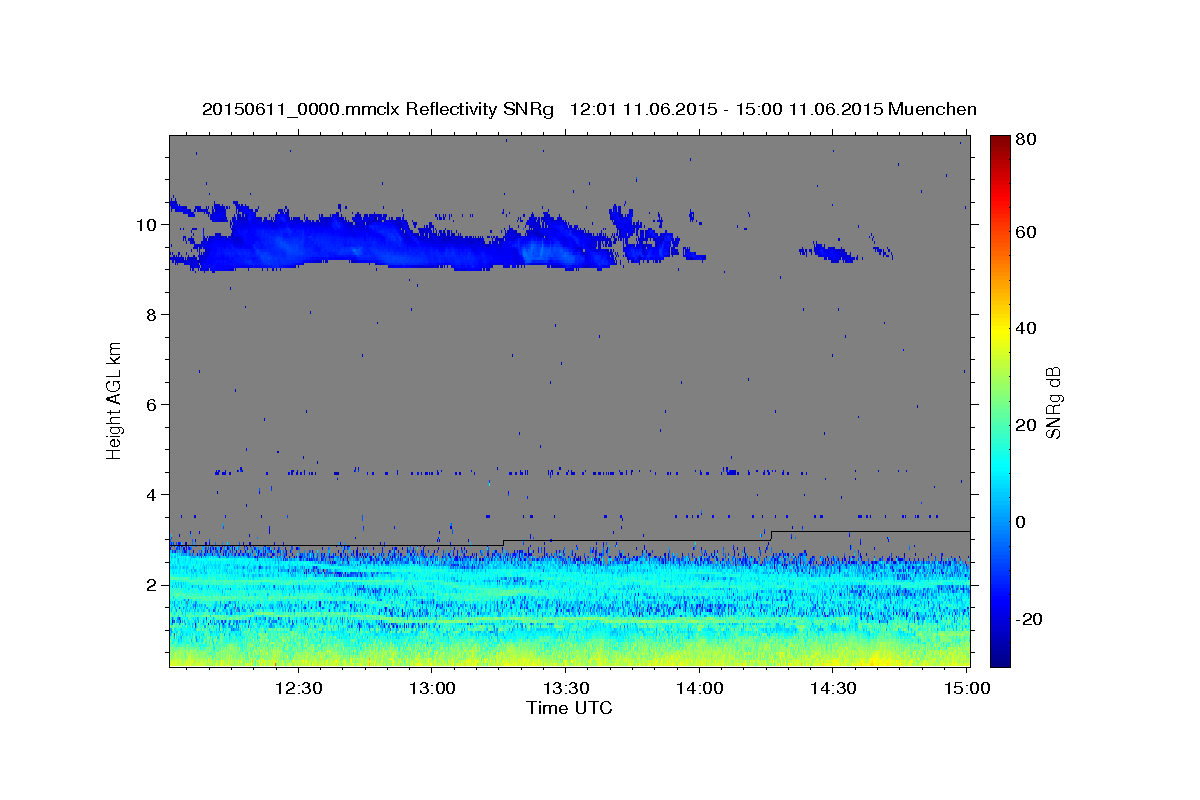1200x800 pixels.
Task: Click the 13:00 time tick label
Action: click(x=432, y=688)
